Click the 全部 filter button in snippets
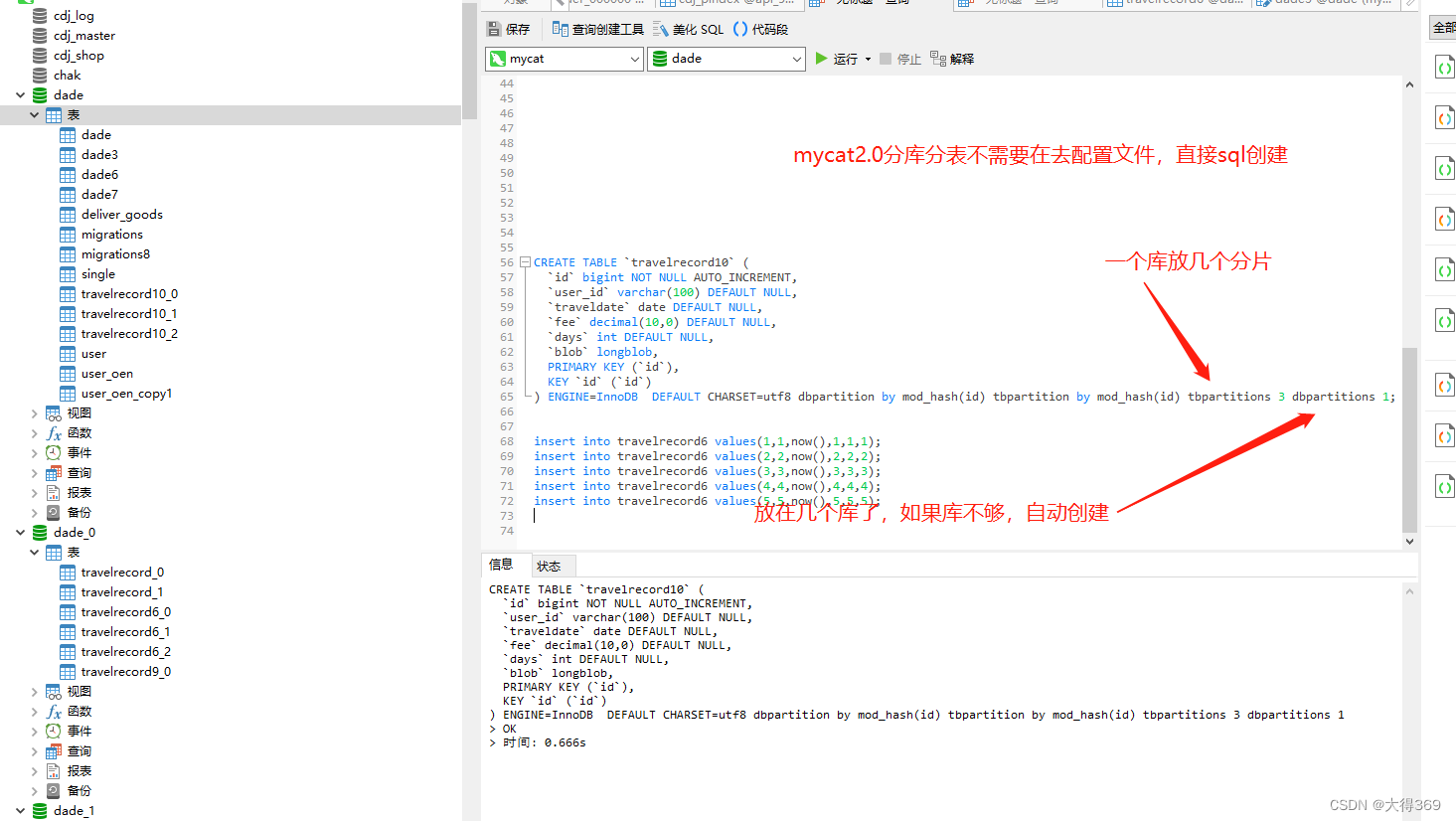The height and width of the screenshot is (821, 1456). (x=1443, y=28)
